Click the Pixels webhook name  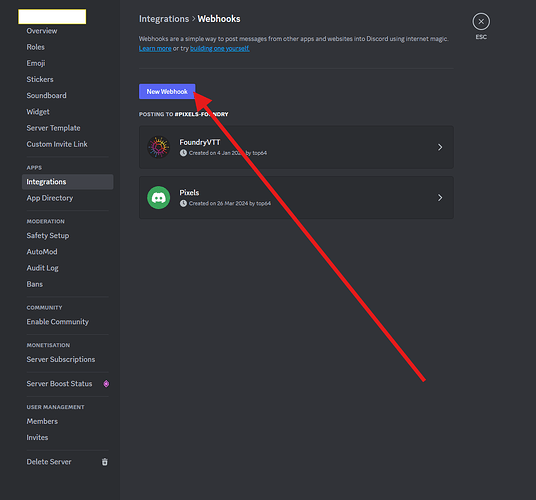189,193
